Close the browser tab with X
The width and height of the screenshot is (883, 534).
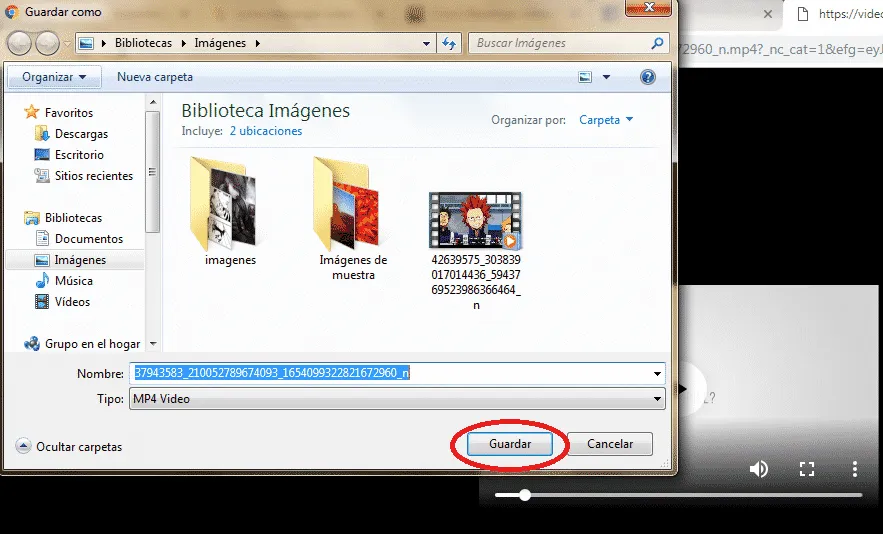768,14
